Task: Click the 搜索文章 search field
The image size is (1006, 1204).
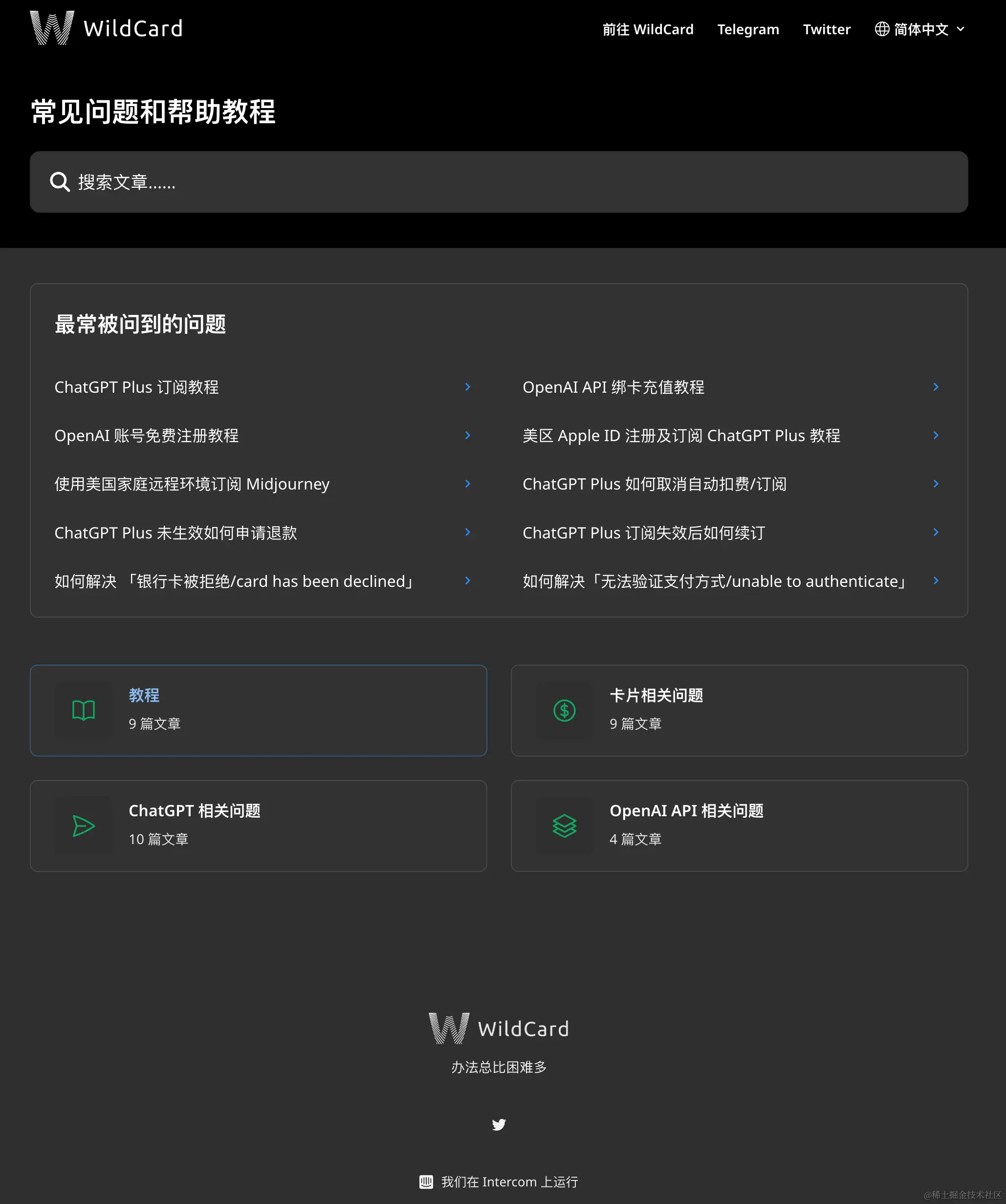Action: tap(499, 182)
